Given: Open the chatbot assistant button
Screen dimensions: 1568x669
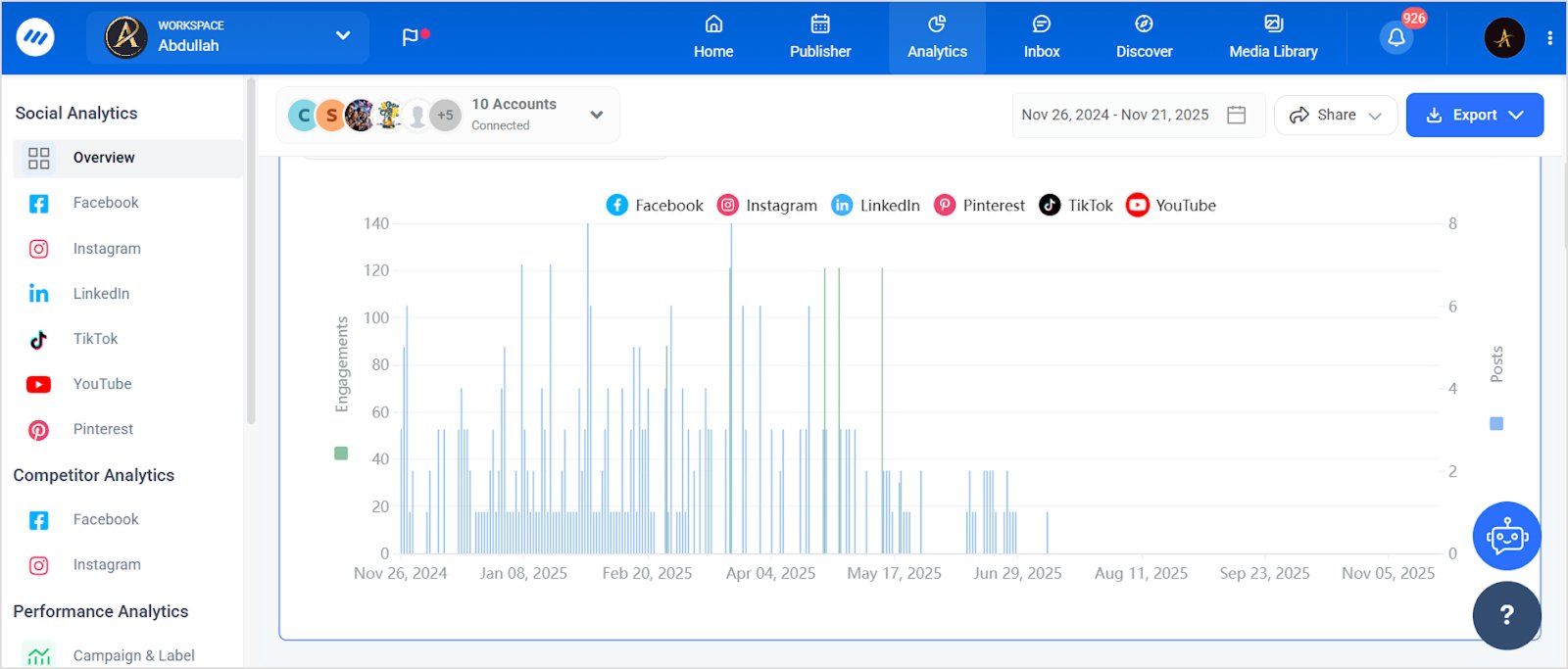Looking at the screenshot, I should pos(1507,536).
